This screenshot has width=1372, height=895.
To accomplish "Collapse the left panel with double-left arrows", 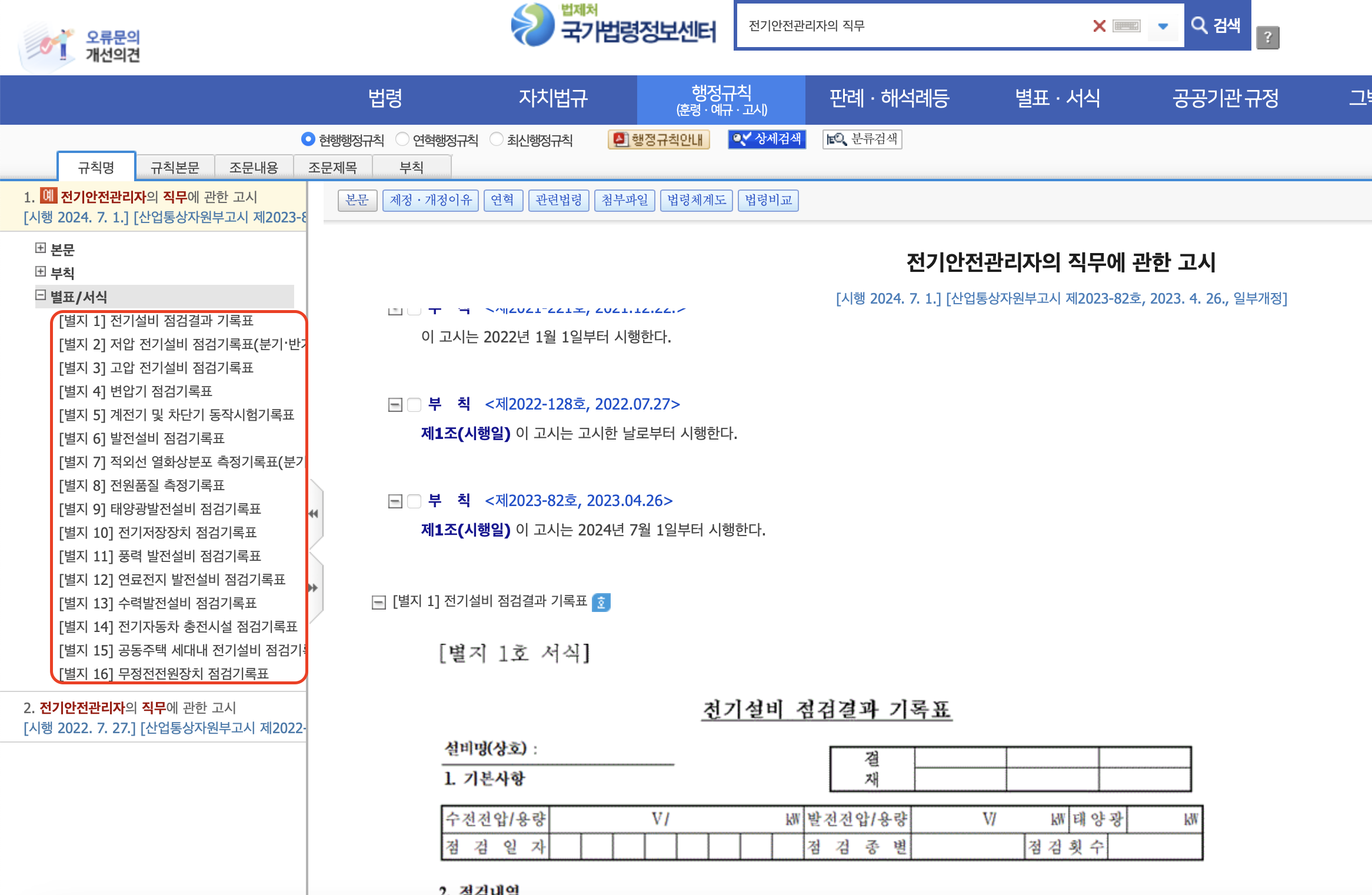I will pos(314,514).
